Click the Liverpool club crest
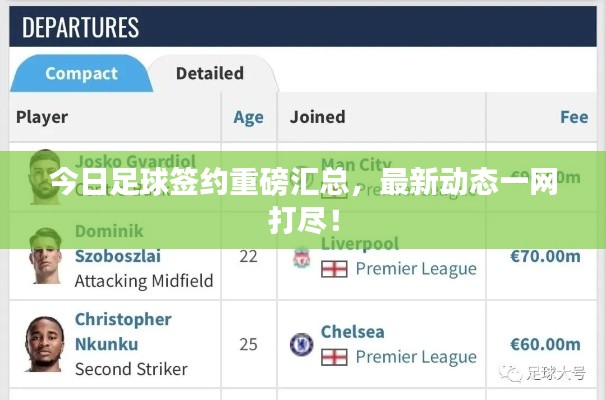 click(300, 257)
